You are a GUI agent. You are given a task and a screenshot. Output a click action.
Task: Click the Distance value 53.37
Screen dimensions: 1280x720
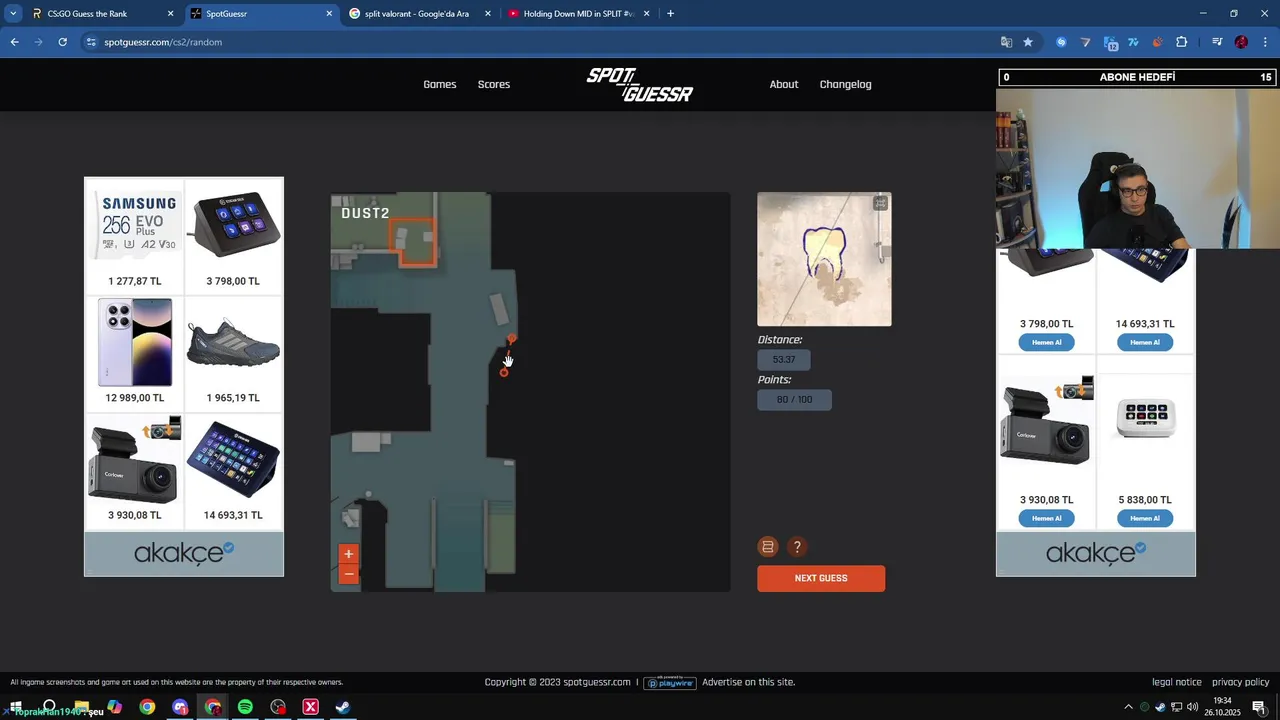pos(784,359)
